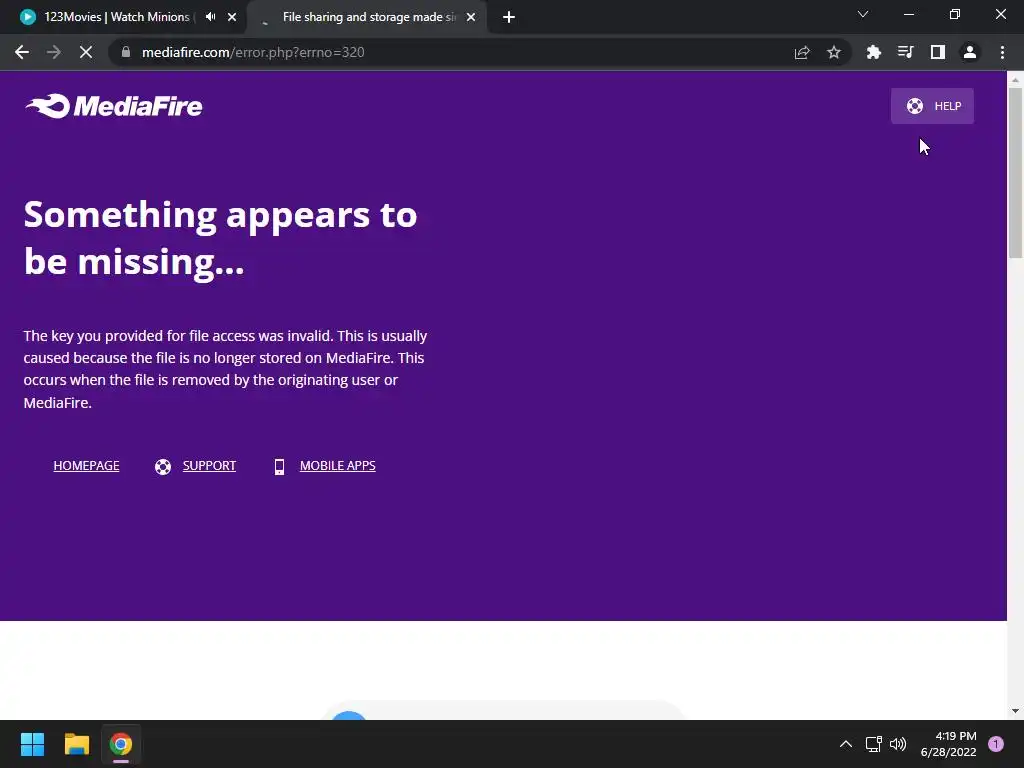The height and width of the screenshot is (768, 1024).
Task: Open the tab search dropdown
Action: (x=863, y=14)
